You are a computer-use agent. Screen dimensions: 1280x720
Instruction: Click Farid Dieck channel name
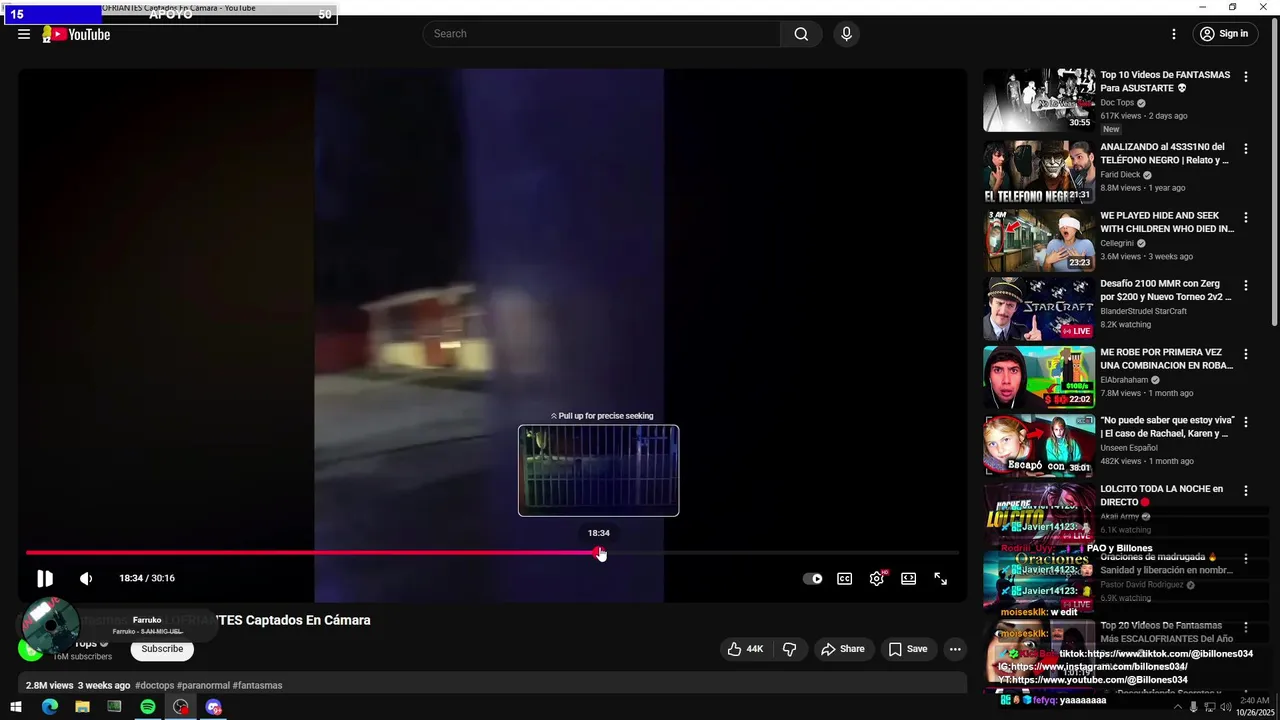pyautogui.click(x=1120, y=175)
